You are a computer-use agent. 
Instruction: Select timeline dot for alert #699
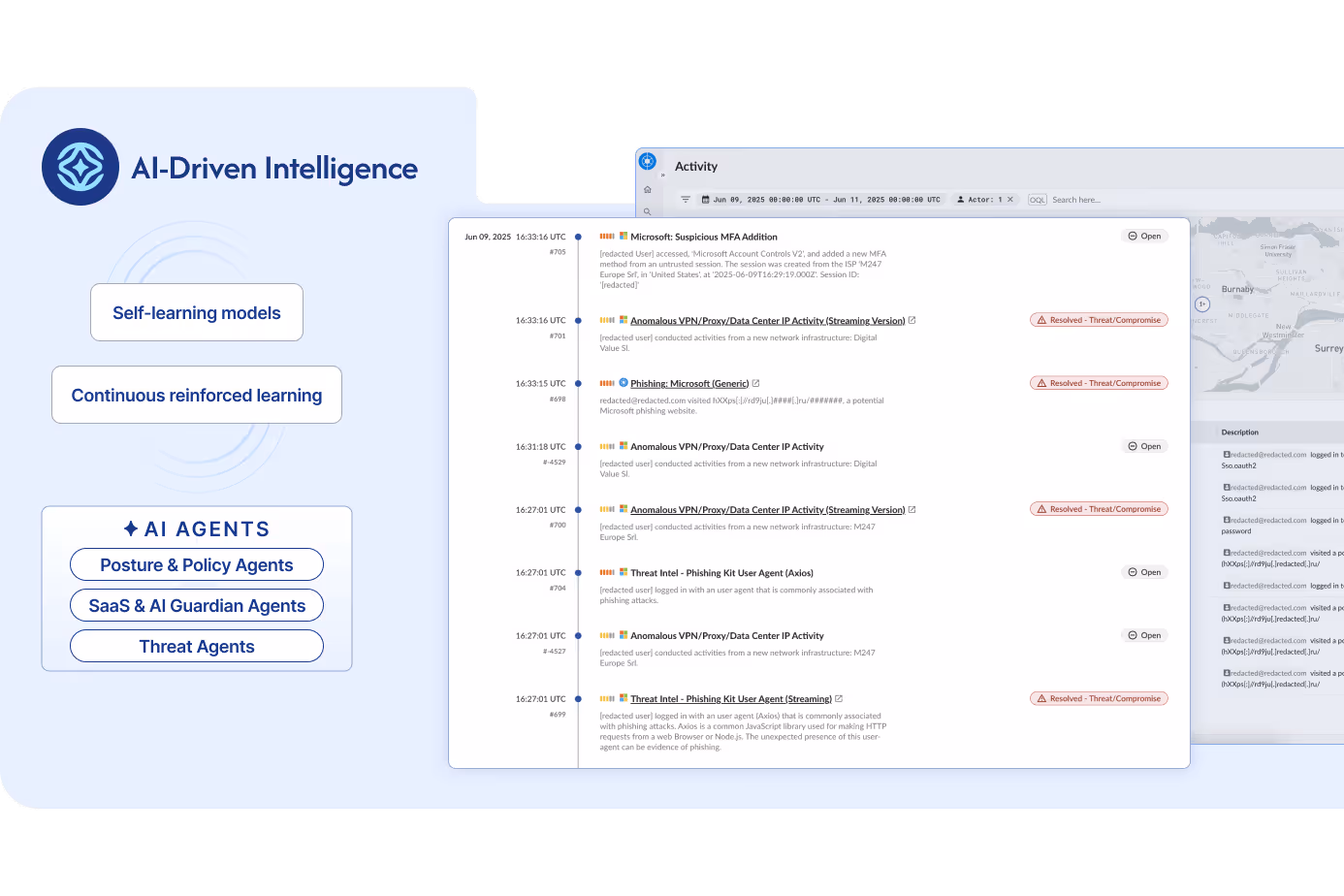[x=578, y=698]
